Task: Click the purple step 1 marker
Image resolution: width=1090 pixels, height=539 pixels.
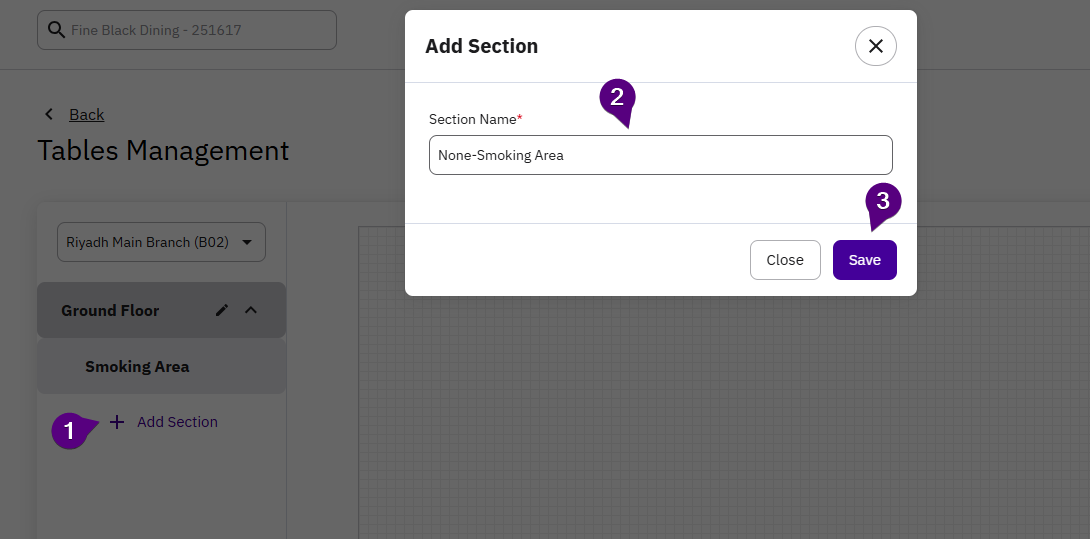Action: coord(69,431)
